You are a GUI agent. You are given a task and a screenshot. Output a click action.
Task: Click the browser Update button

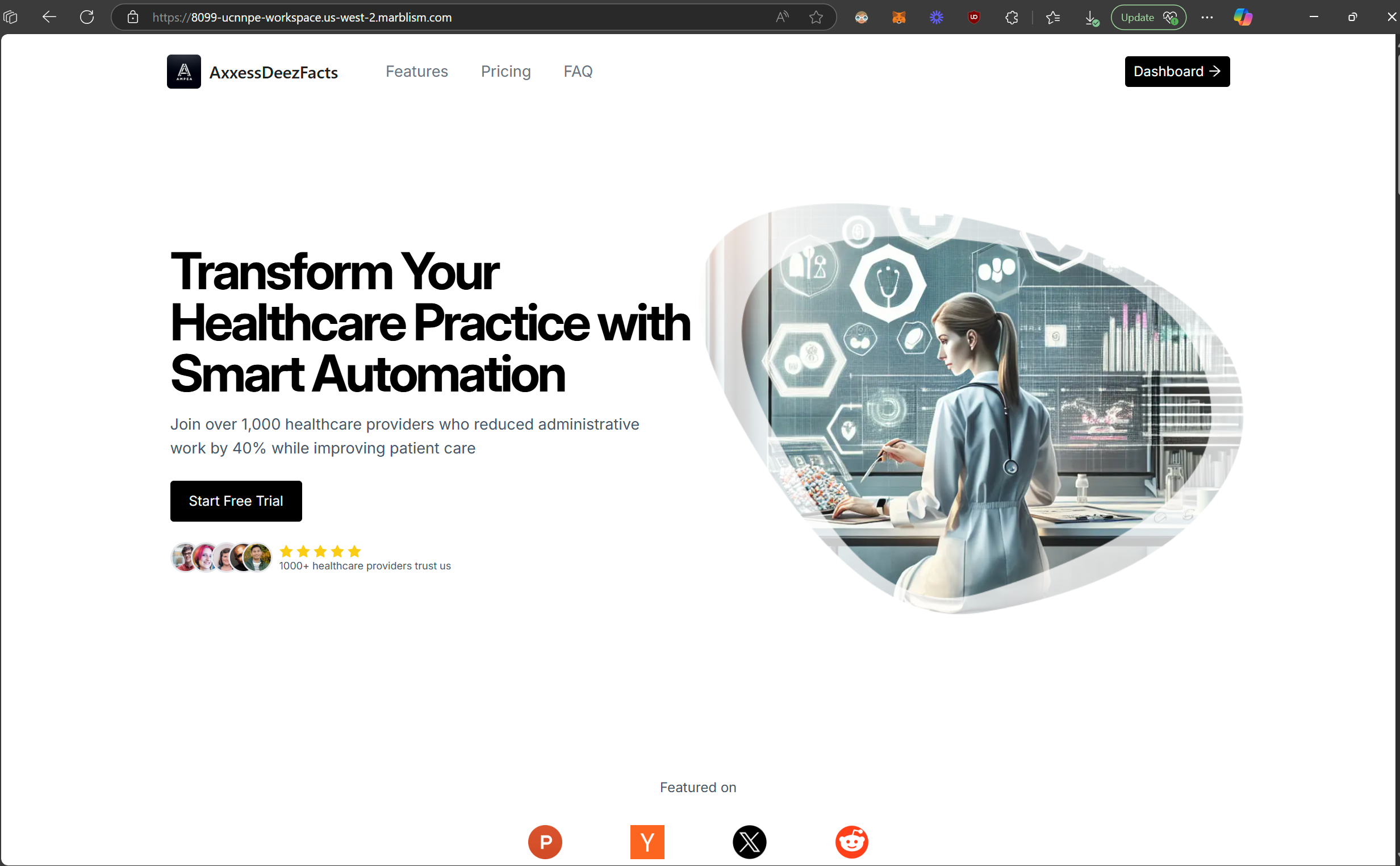point(1148,17)
